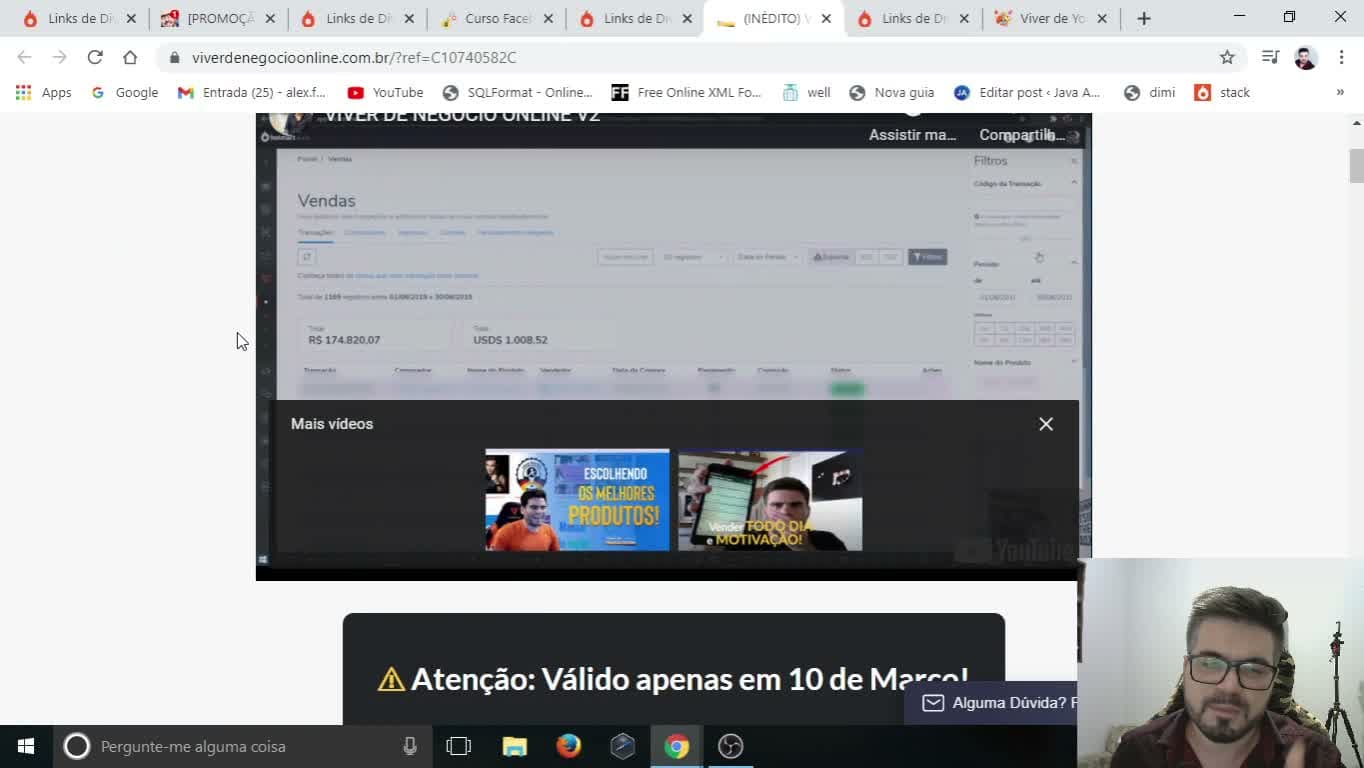Click the Cortana search box
This screenshot has height=768, width=1364.
(x=240, y=746)
